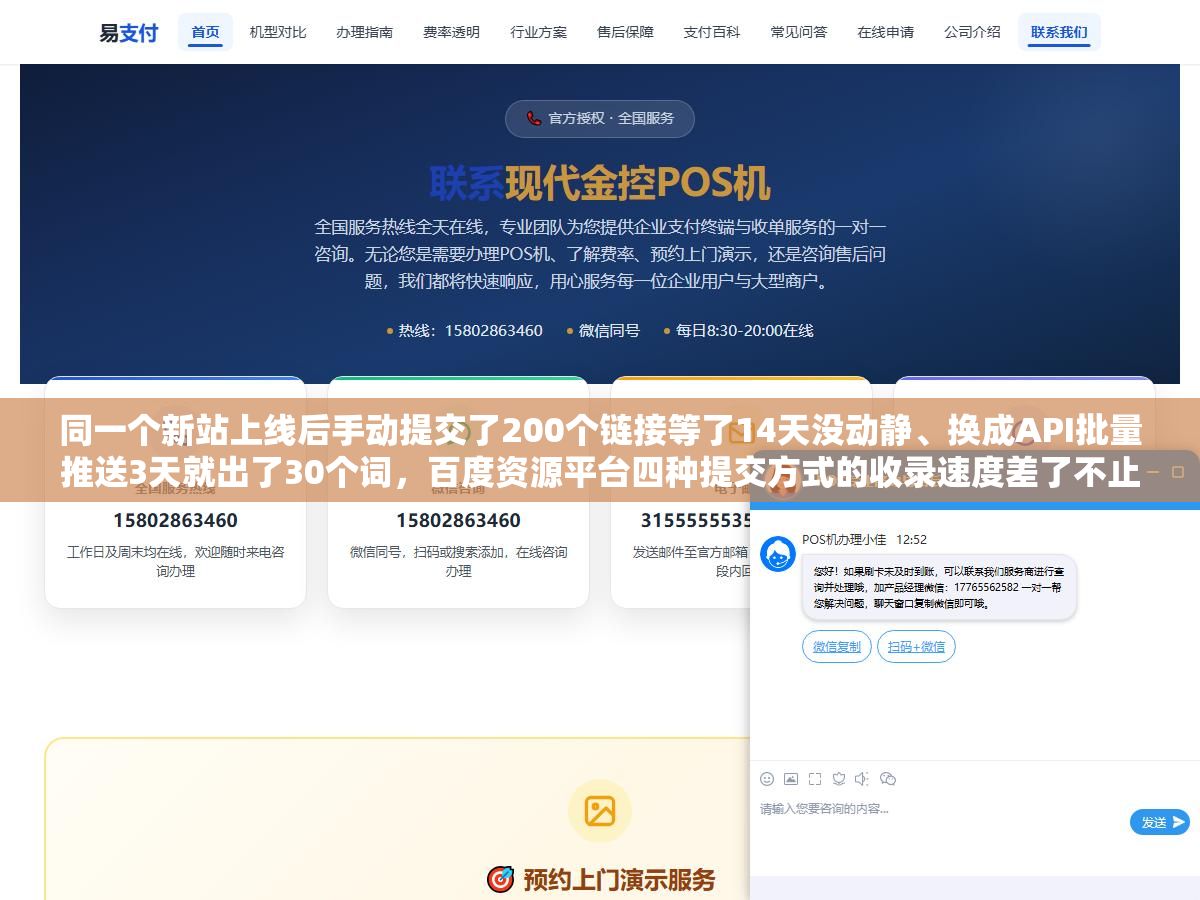Viewport: 1200px width, 900px height.
Task: Click the 12:52 chat timestamp
Action: [911, 539]
